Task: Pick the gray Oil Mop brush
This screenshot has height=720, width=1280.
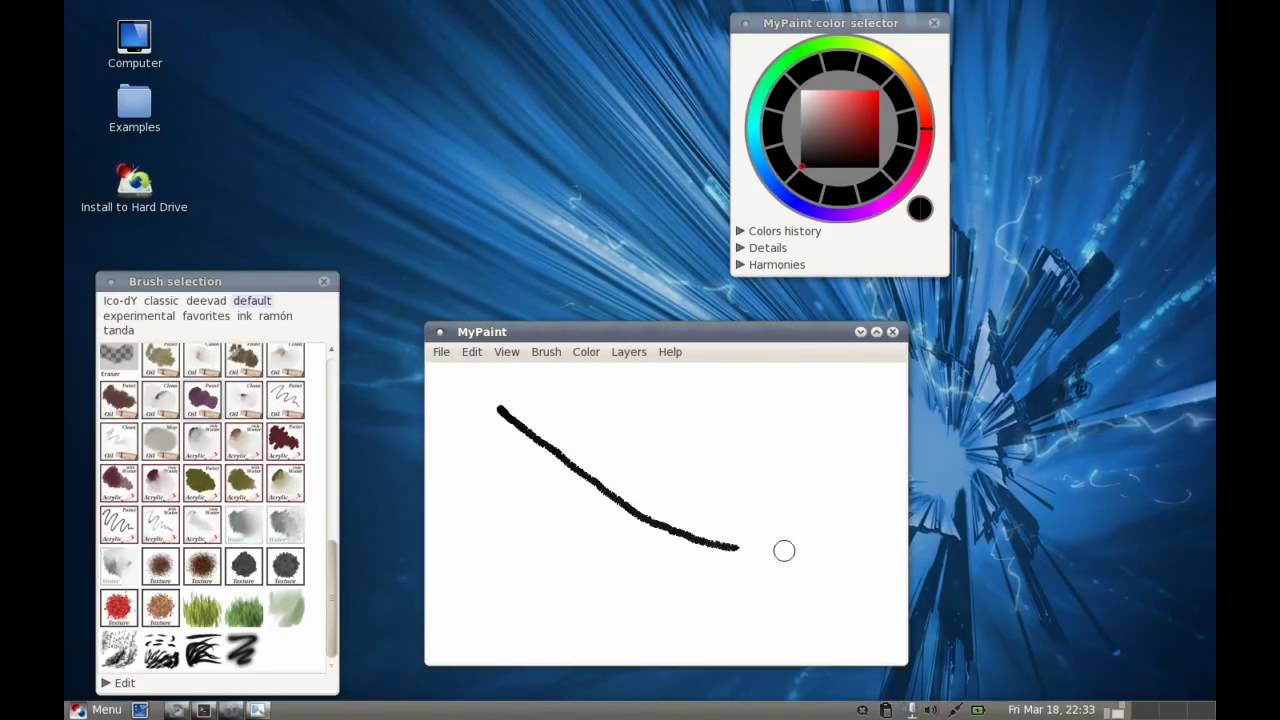Action: [161, 441]
